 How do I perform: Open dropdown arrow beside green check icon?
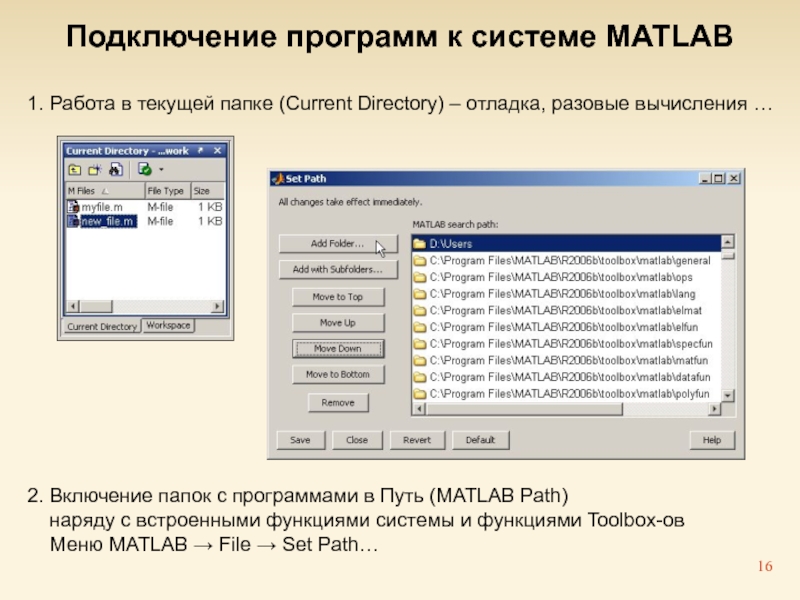tap(161, 169)
